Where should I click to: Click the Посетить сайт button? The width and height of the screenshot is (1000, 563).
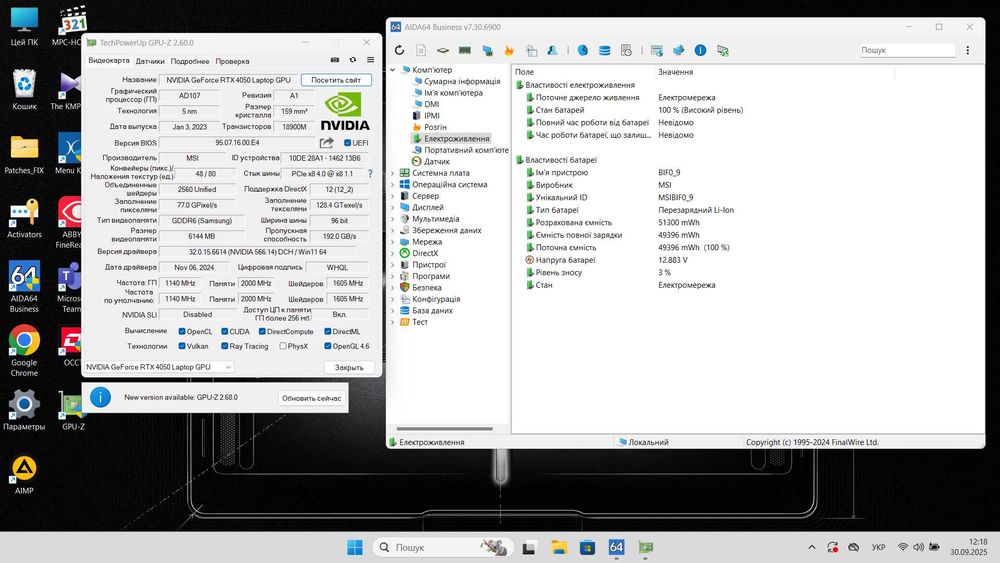(x=336, y=80)
